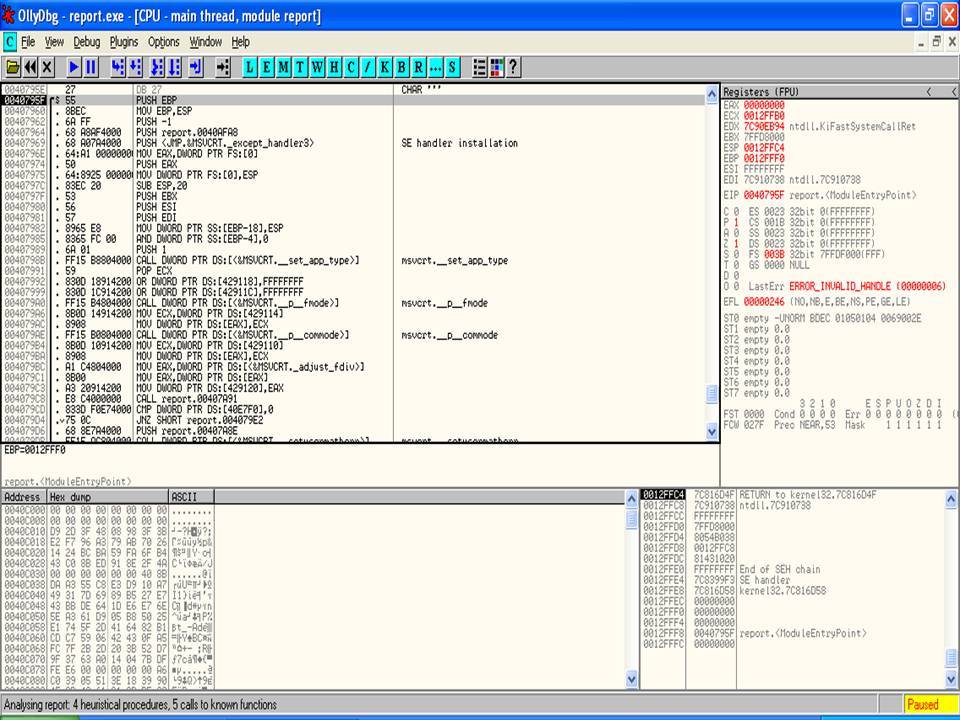Click the Trace into toolbar icon
The image size is (960, 720).
point(157,67)
